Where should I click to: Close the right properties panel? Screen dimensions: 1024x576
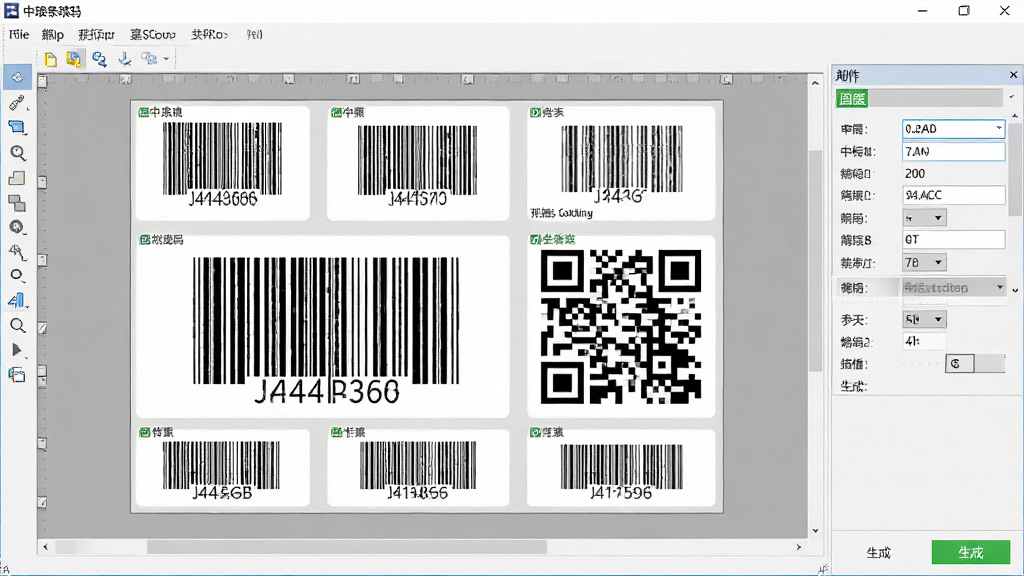pos(1014,75)
